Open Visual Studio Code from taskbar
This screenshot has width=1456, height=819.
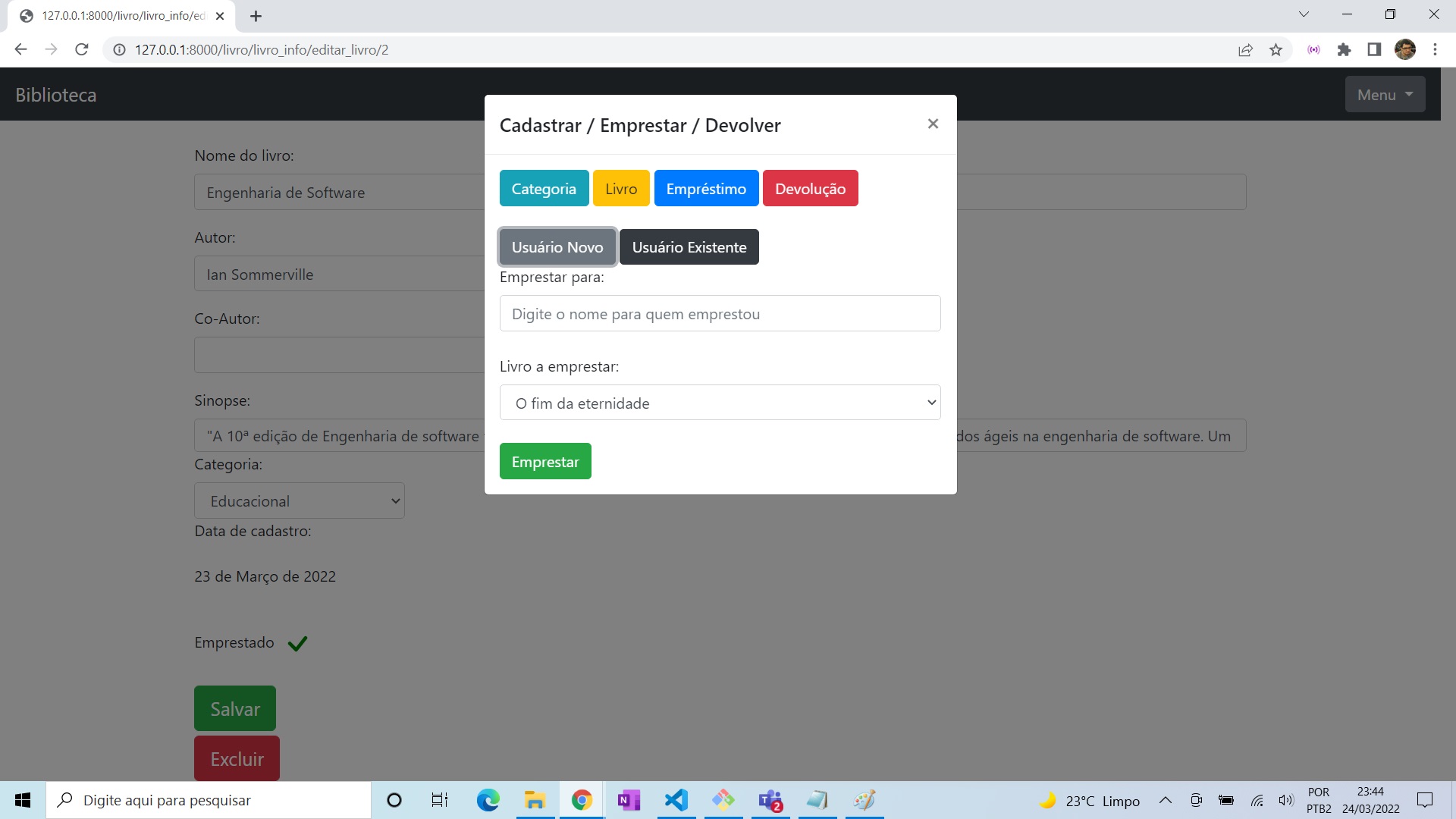(676, 800)
